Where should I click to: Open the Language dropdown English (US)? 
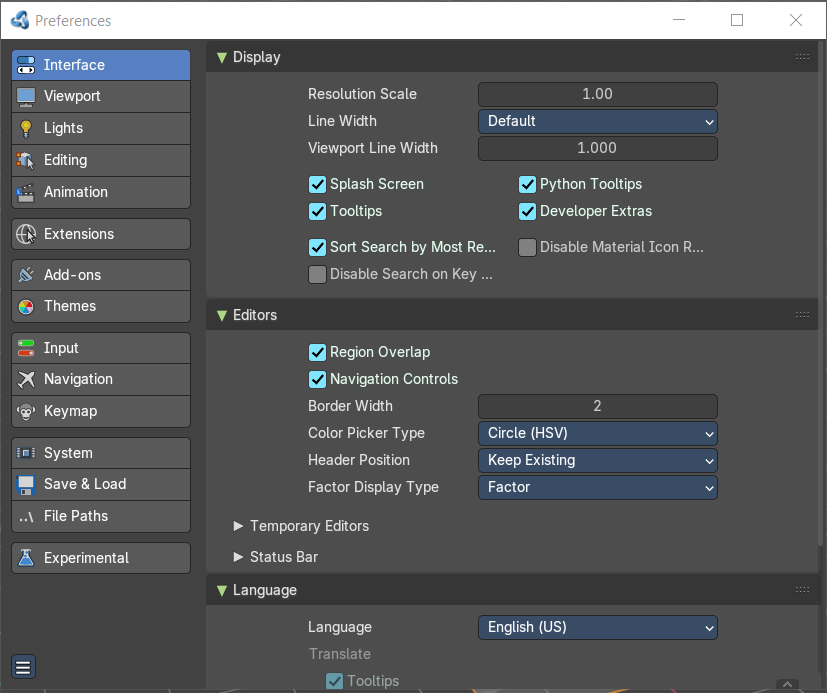[598, 628]
